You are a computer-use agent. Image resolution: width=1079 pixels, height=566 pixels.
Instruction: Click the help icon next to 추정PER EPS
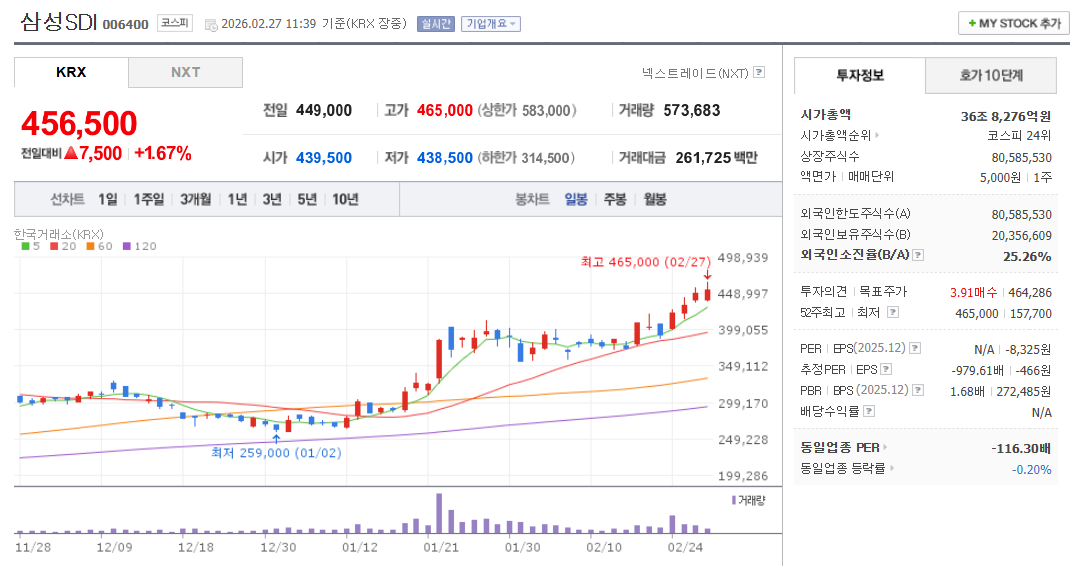886,369
